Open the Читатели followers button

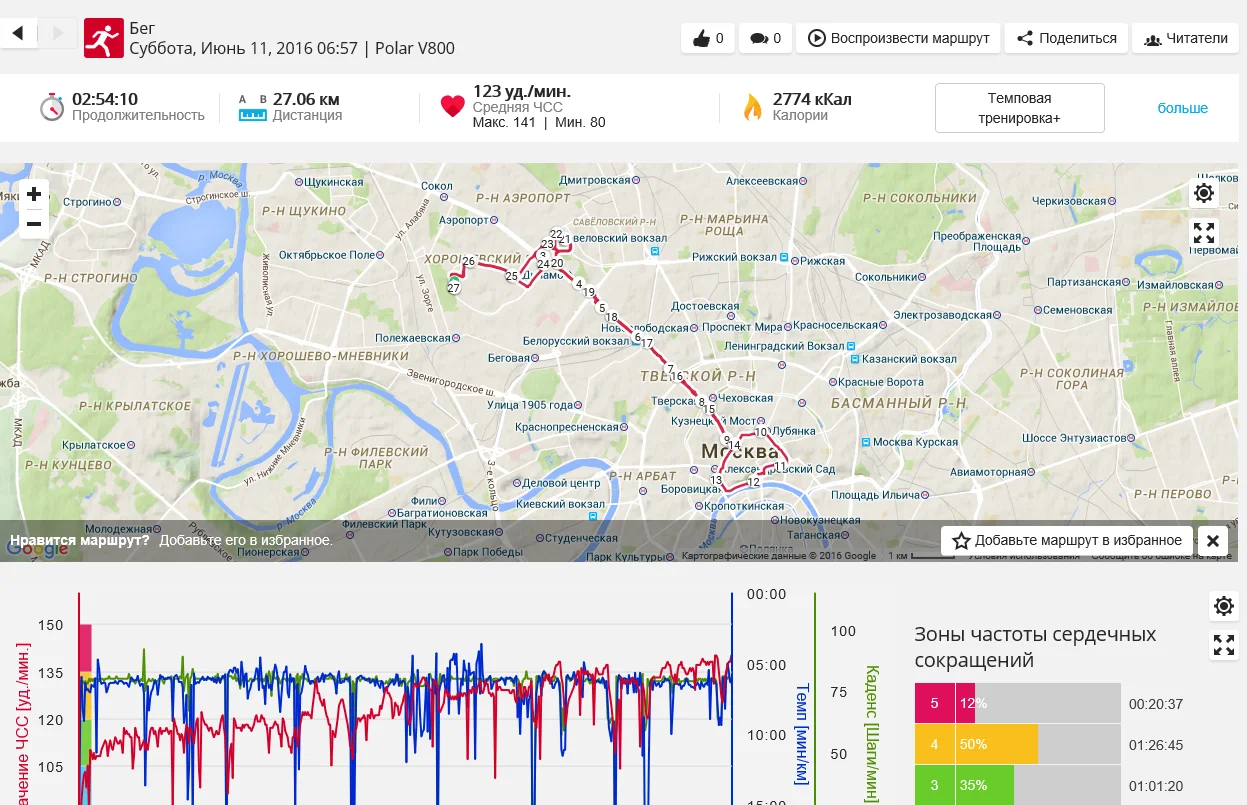pyautogui.click(x=1185, y=39)
